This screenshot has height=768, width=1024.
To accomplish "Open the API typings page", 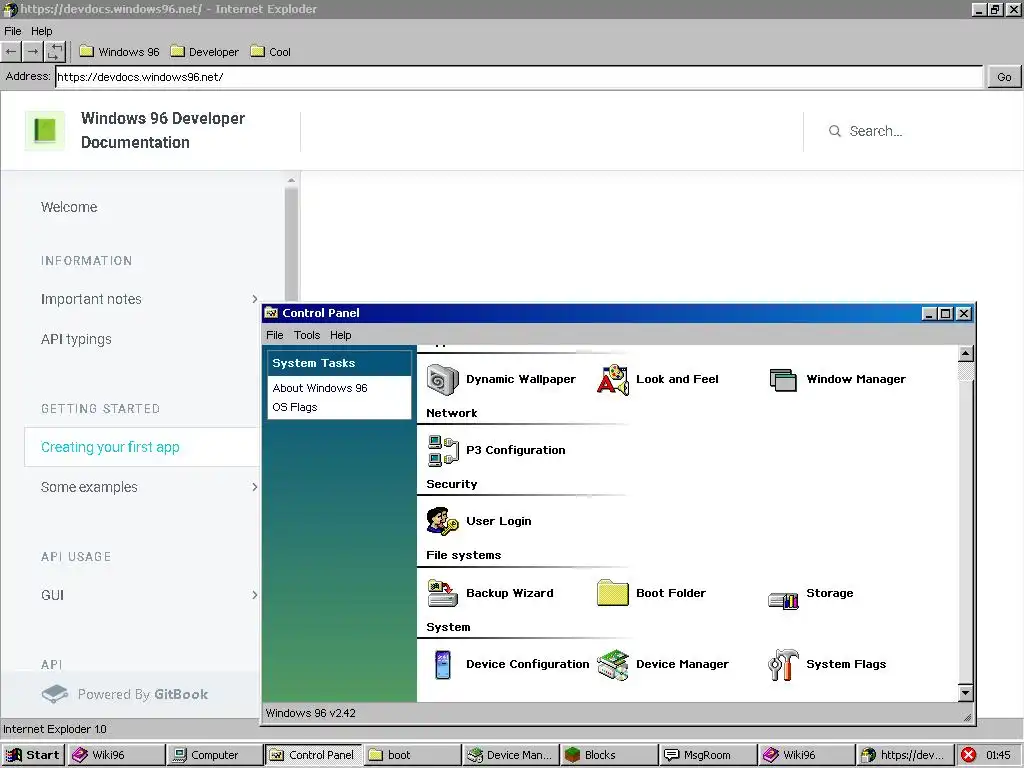I will [x=76, y=339].
